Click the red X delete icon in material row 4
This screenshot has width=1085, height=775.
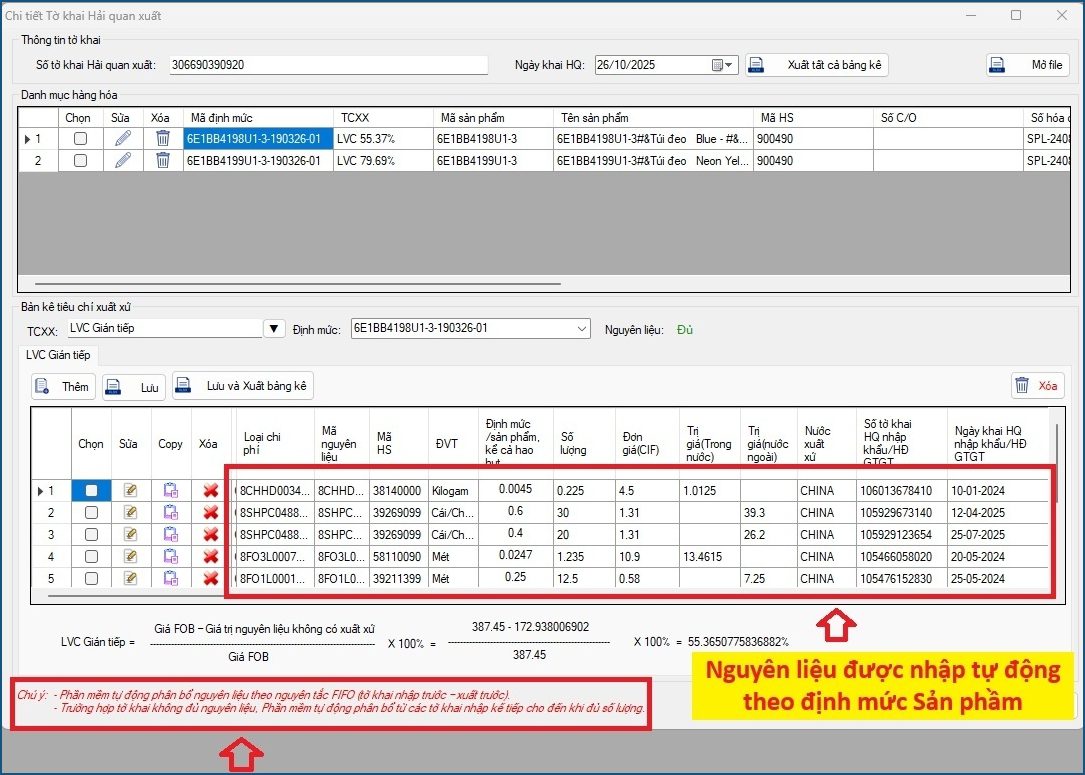tap(210, 557)
